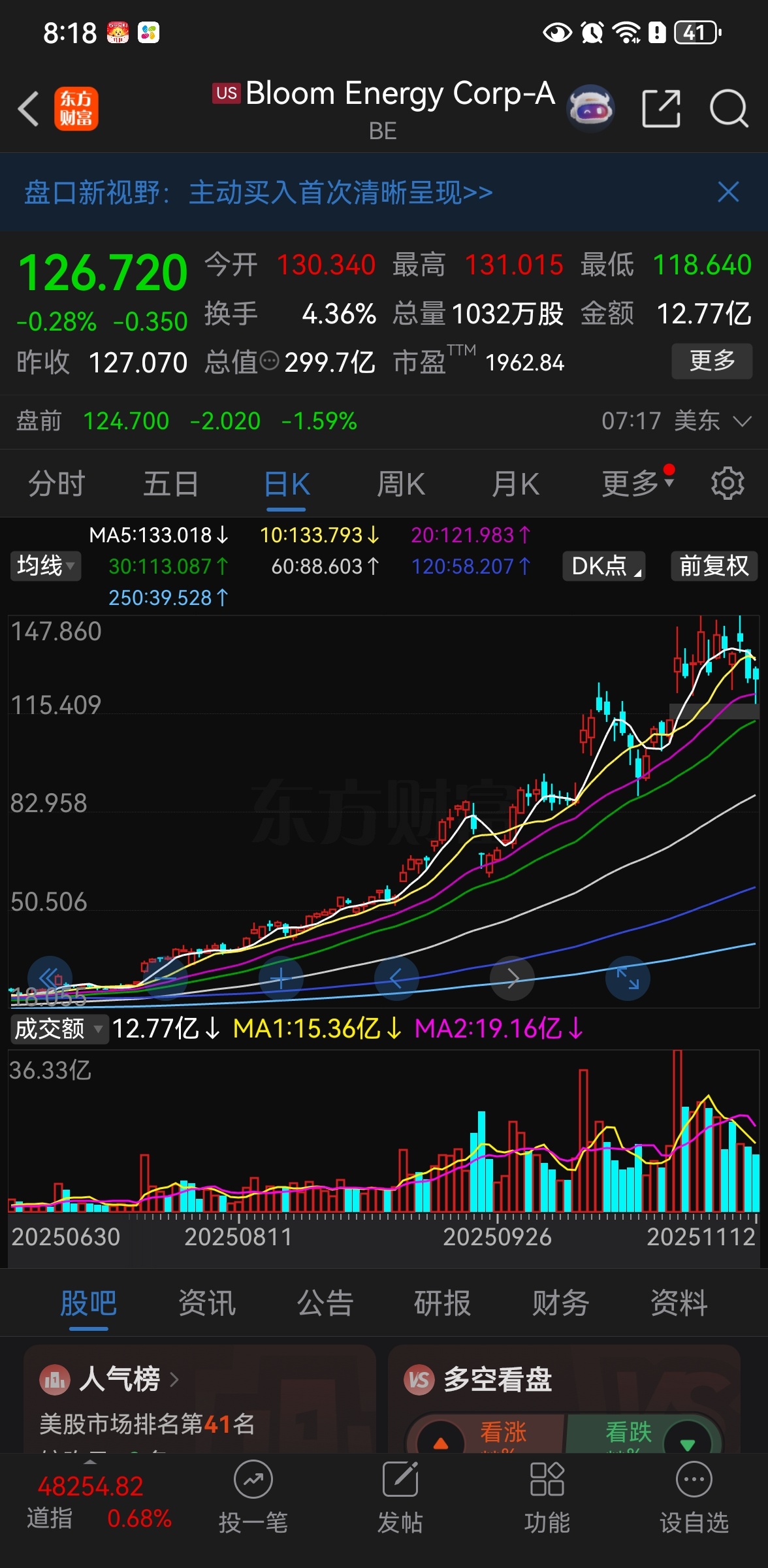Tap the share/export icon
Image resolution: width=768 pixels, height=1568 pixels.
661,108
